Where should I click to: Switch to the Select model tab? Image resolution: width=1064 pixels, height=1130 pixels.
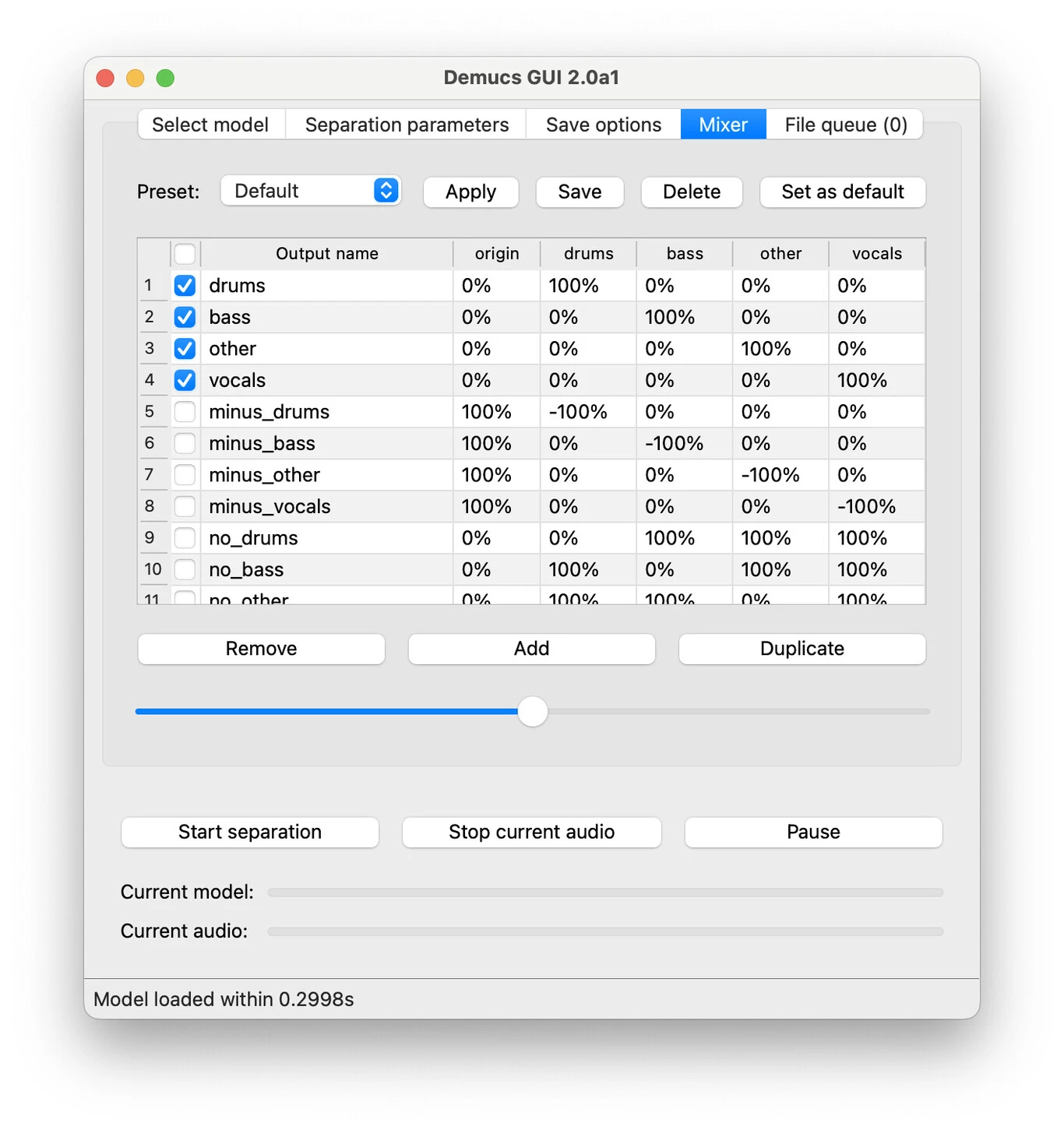pyautogui.click(x=210, y=125)
